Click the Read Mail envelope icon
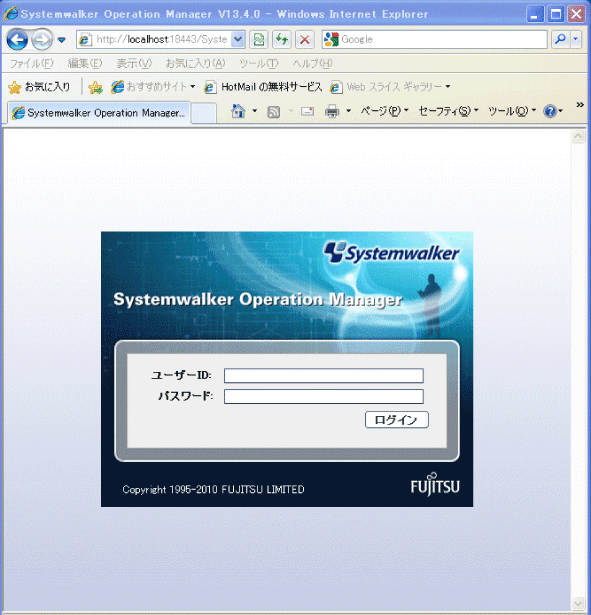 [307, 112]
